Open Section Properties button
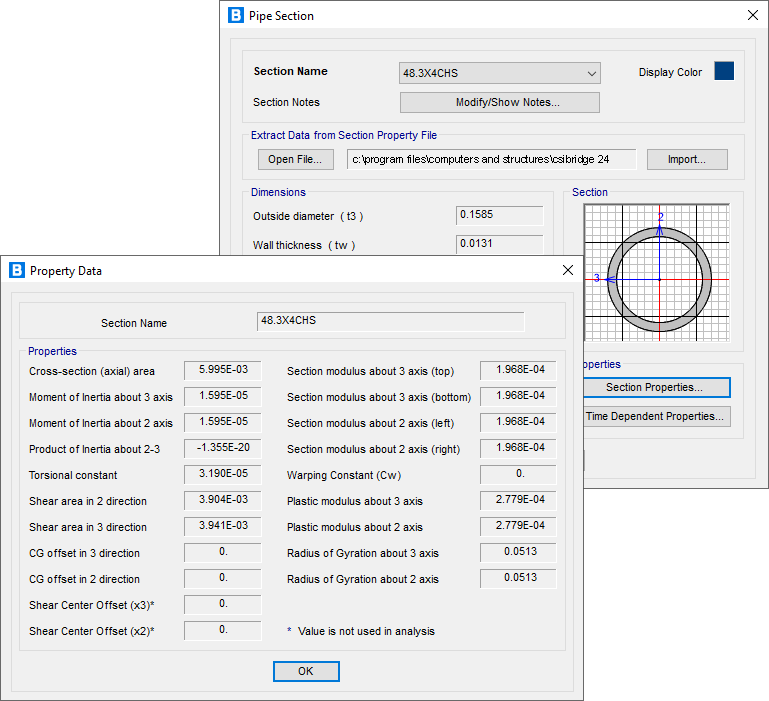This screenshot has height=701, width=769. pos(657,387)
